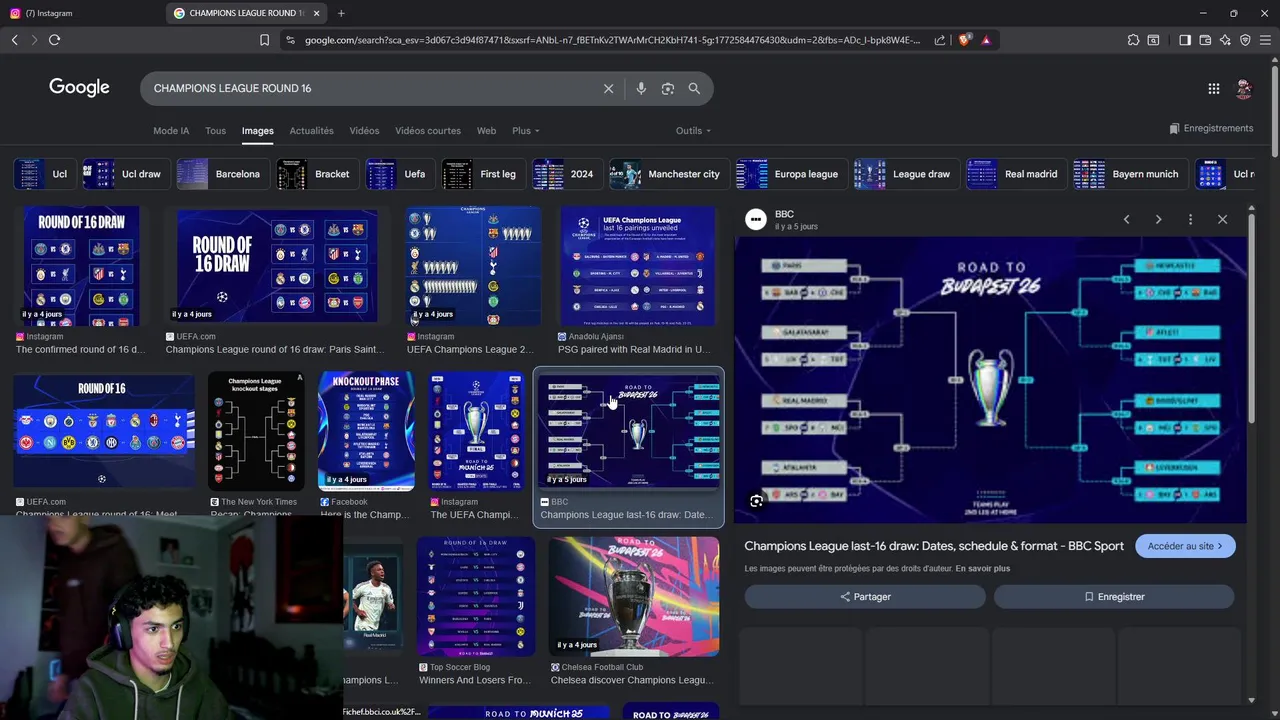1280x720 pixels.
Task: Show previous image in preview panel
Action: coord(1126,219)
